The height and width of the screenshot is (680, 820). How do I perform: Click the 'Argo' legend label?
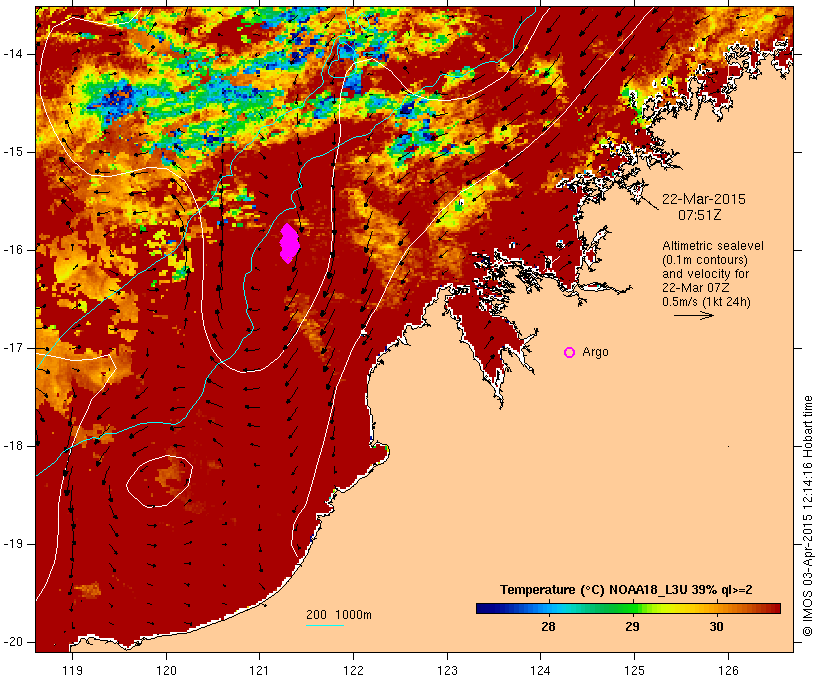pos(595,352)
